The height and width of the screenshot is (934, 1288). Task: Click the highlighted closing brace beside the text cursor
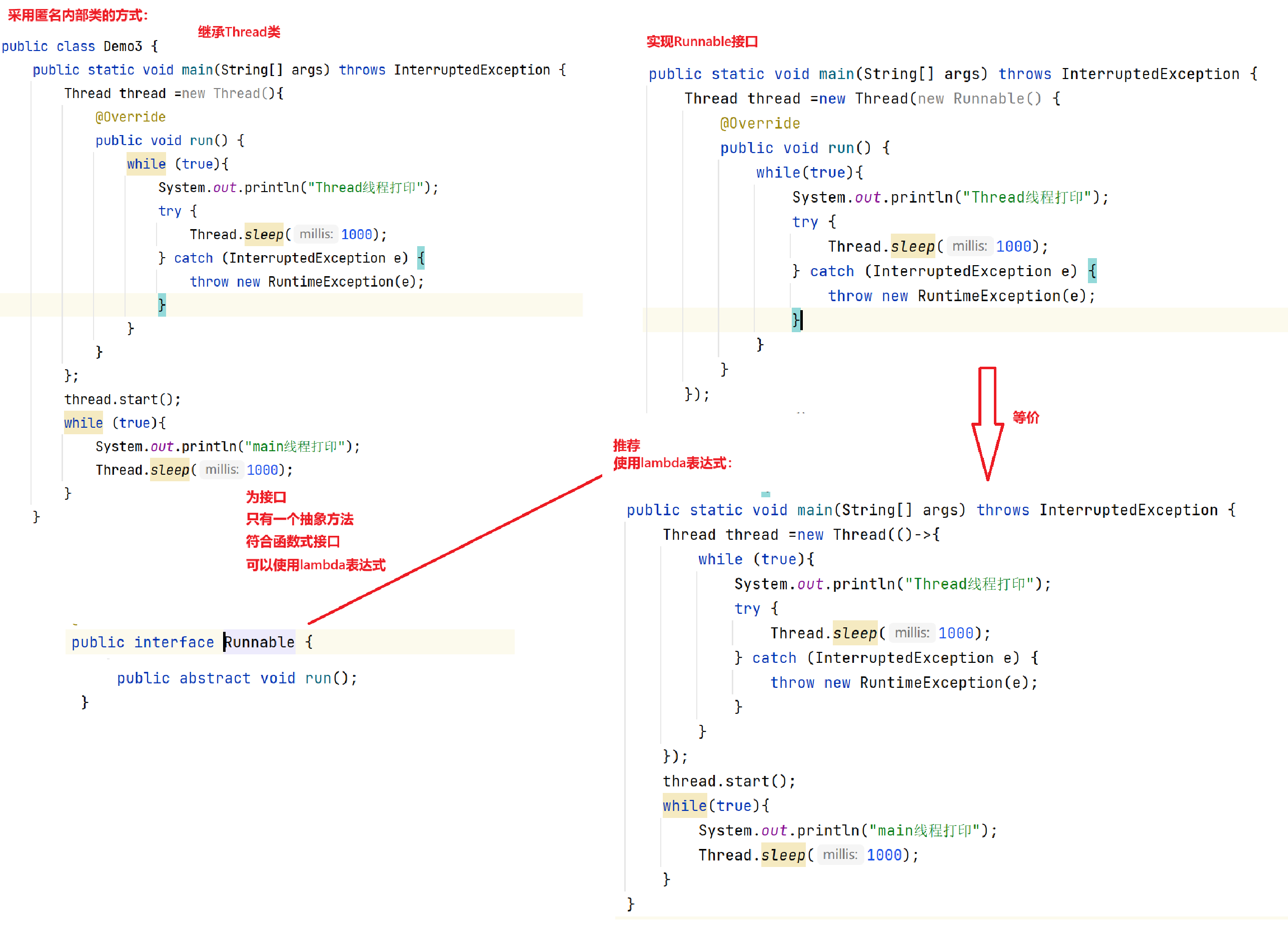tap(796, 320)
